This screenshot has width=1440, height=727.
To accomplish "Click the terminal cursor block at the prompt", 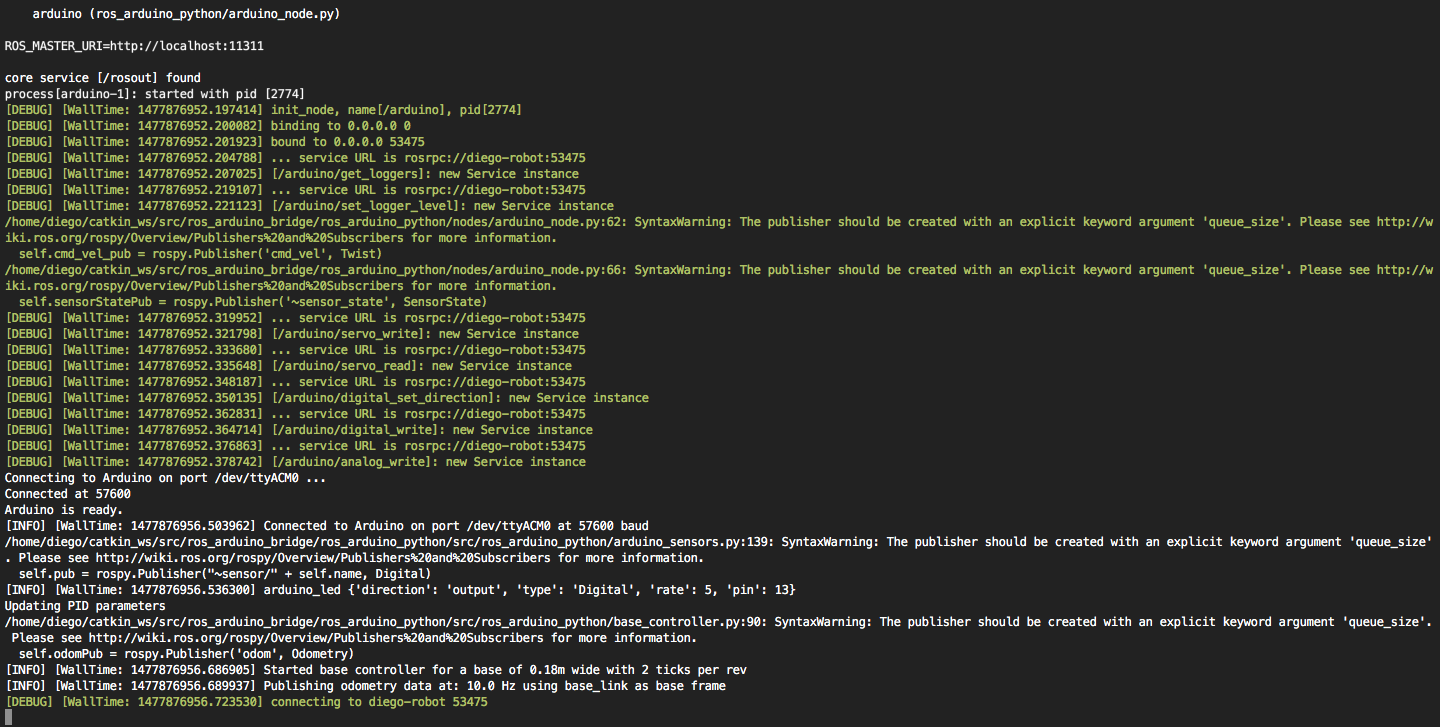I will pyautogui.click(x=9, y=717).
